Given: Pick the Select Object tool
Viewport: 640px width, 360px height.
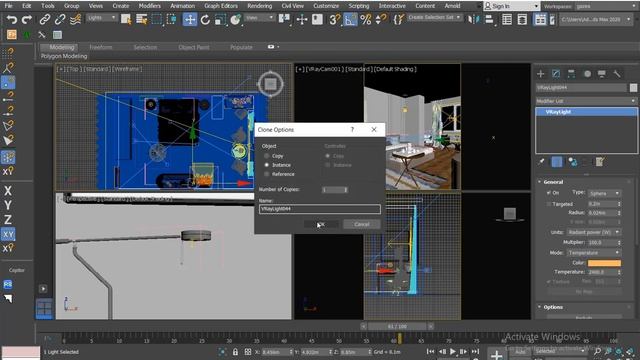Looking at the screenshot, I should pos(126,19).
